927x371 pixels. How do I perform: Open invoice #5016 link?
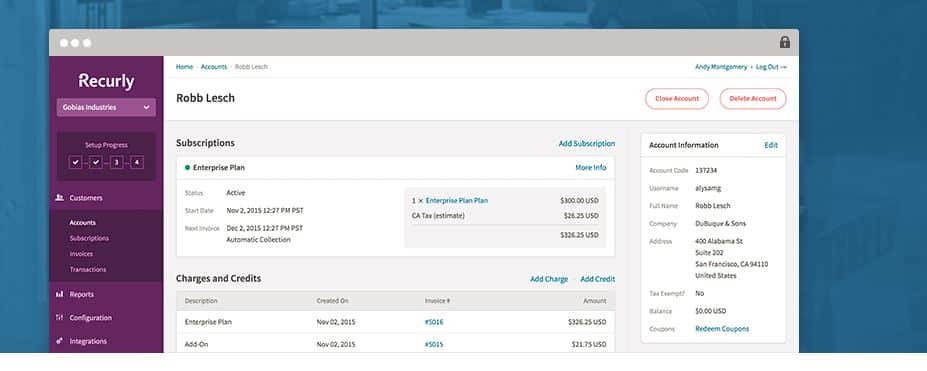coord(434,323)
